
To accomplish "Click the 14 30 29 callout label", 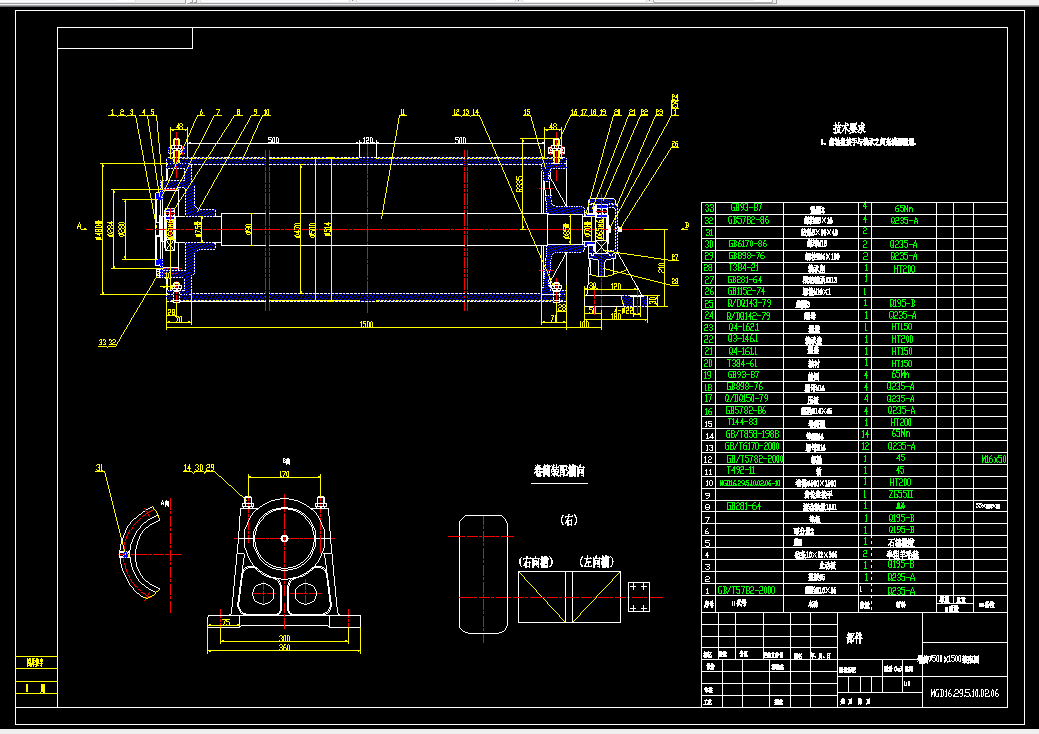I will click(199, 468).
